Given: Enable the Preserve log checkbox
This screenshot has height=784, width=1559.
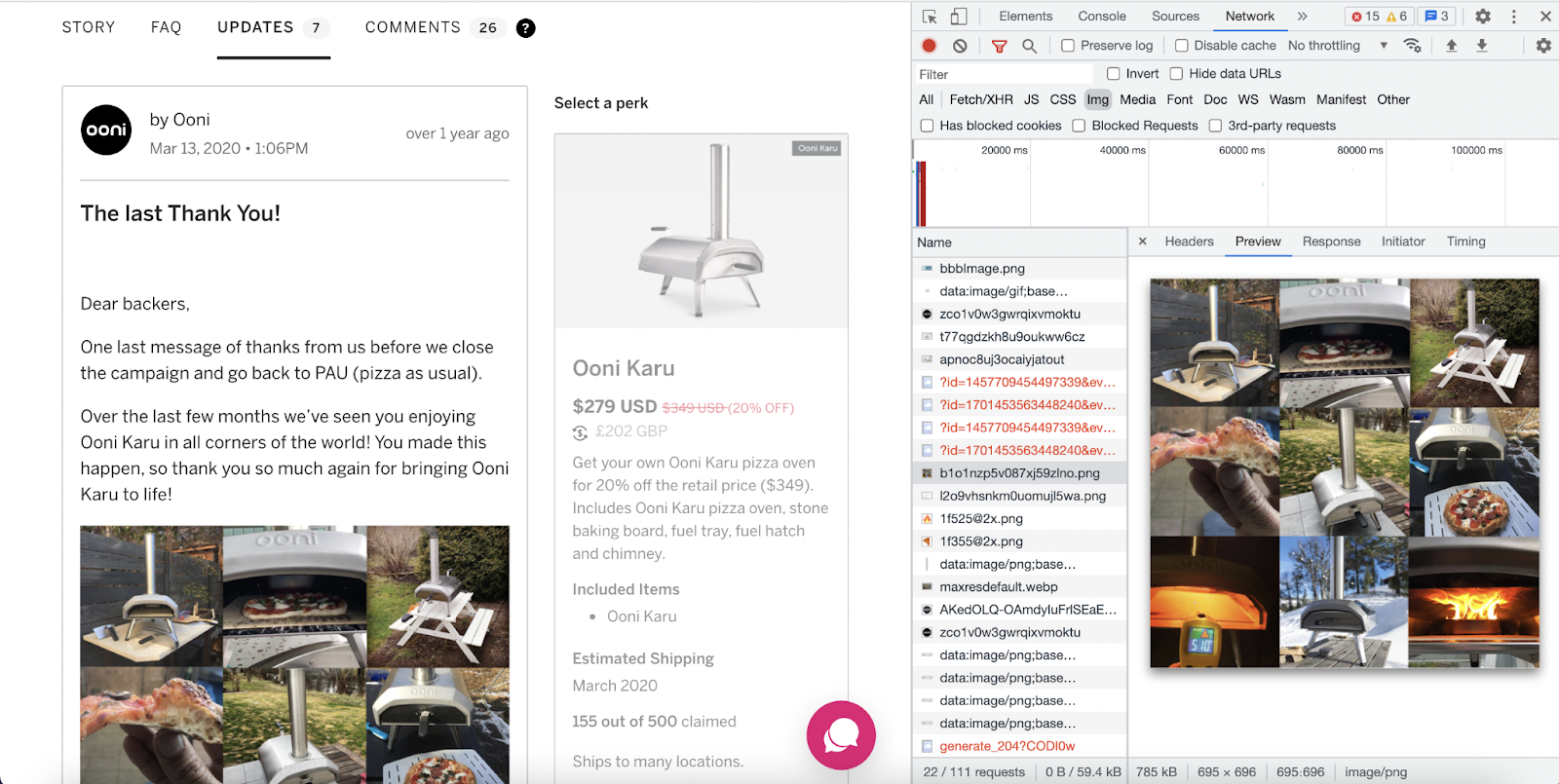Looking at the screenshot, I should tap(1068, 46).
